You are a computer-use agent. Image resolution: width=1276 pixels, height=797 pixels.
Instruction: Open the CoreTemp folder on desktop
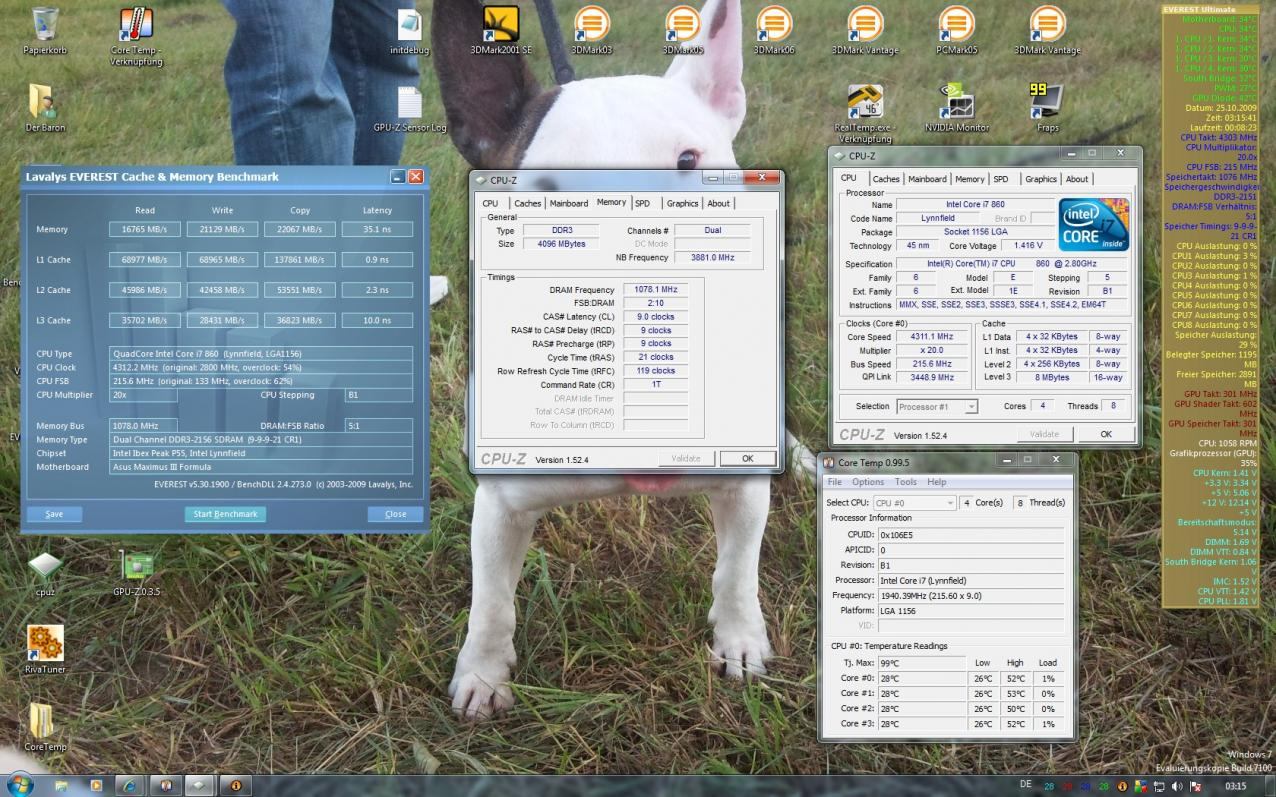[x=44, y=729]
